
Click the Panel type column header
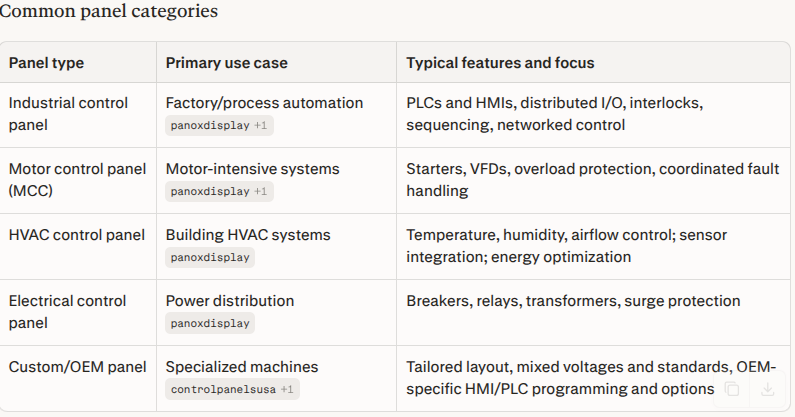46,63
